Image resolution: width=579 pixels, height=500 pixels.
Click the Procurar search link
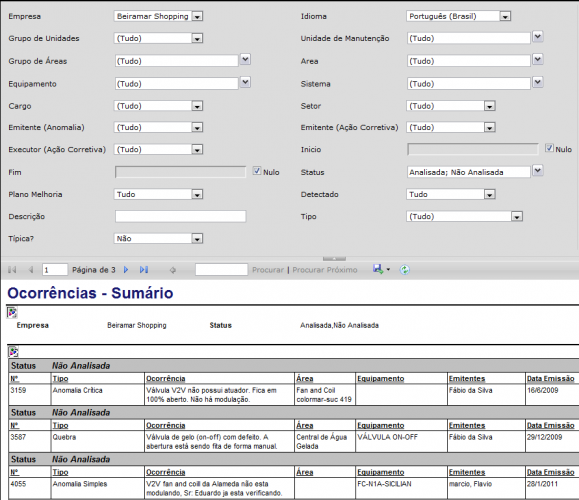pos(268,270)
